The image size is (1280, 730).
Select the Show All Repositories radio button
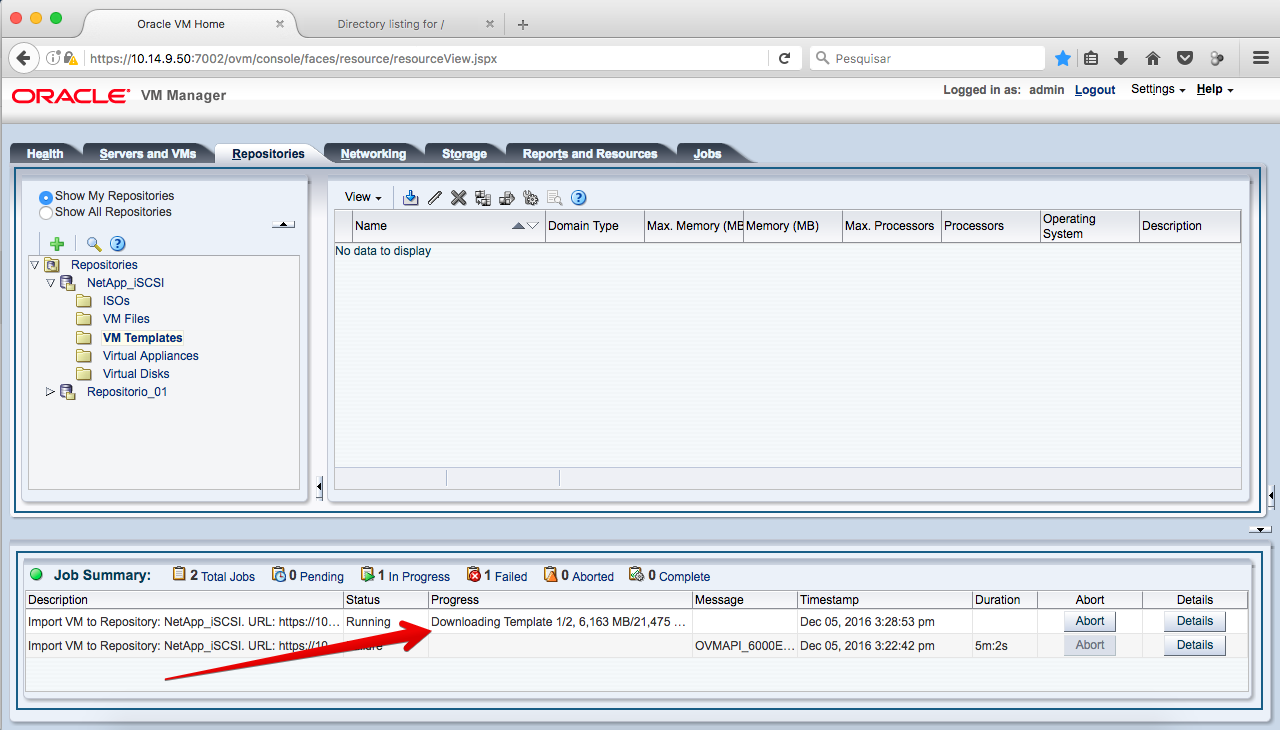point(46,213)
